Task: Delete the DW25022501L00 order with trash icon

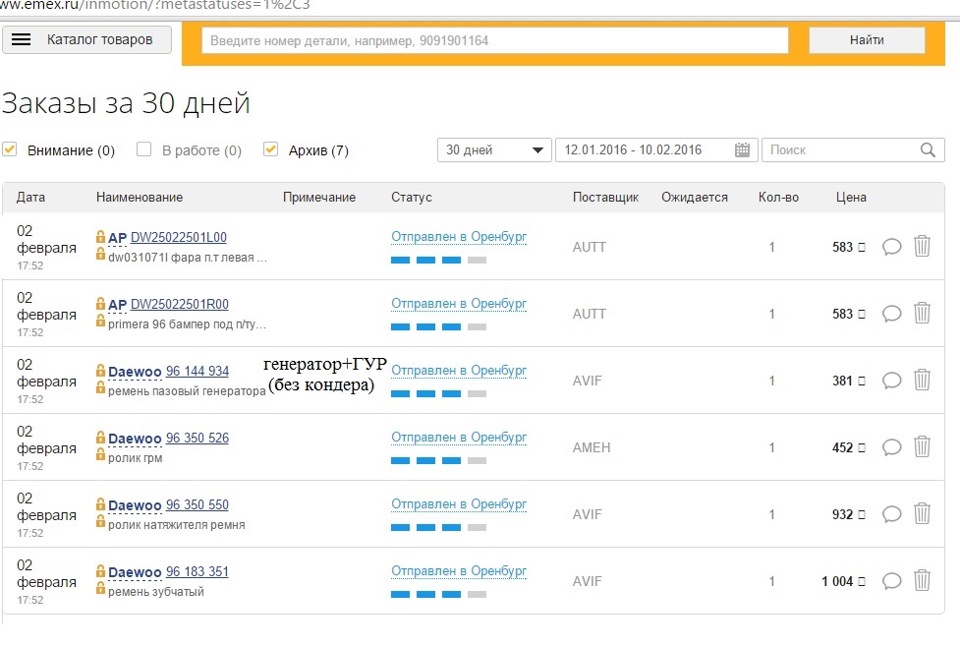Action: point(922,246)
